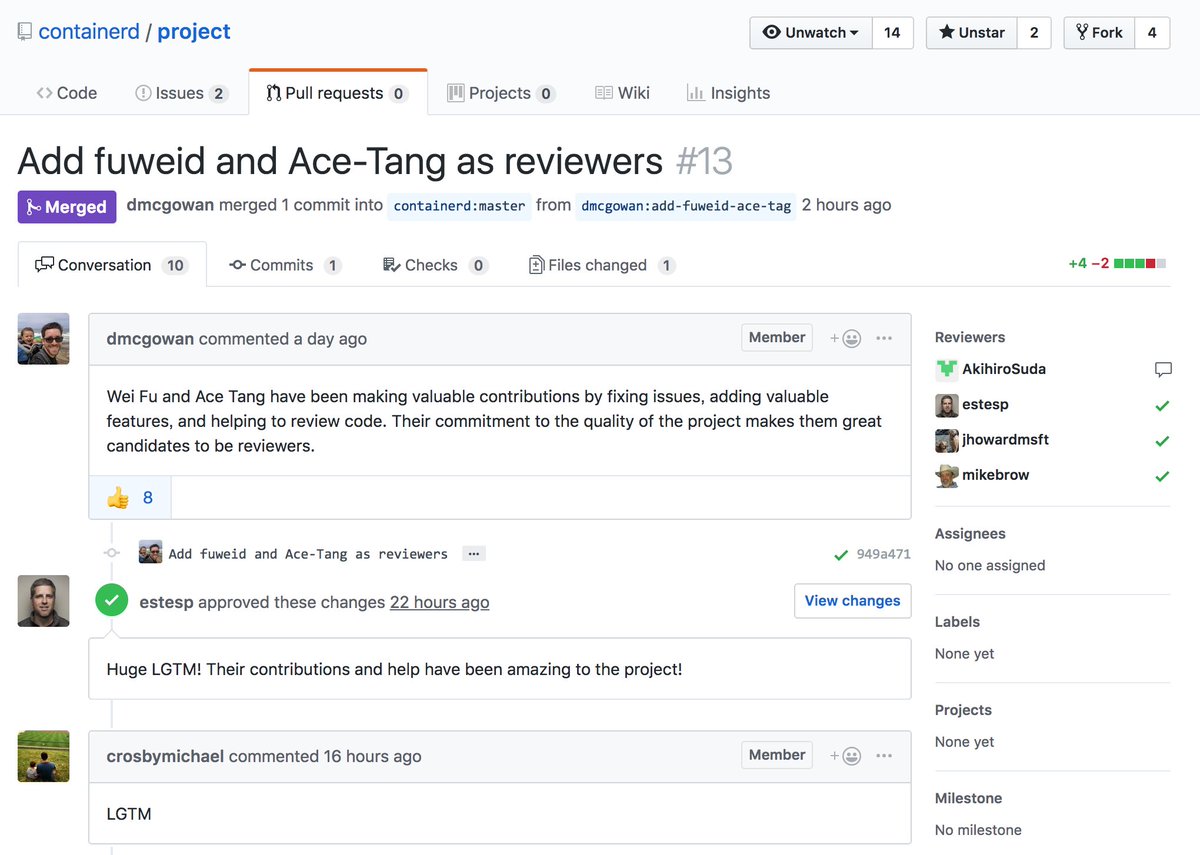Click the green approved review icon

pos(112,601)
